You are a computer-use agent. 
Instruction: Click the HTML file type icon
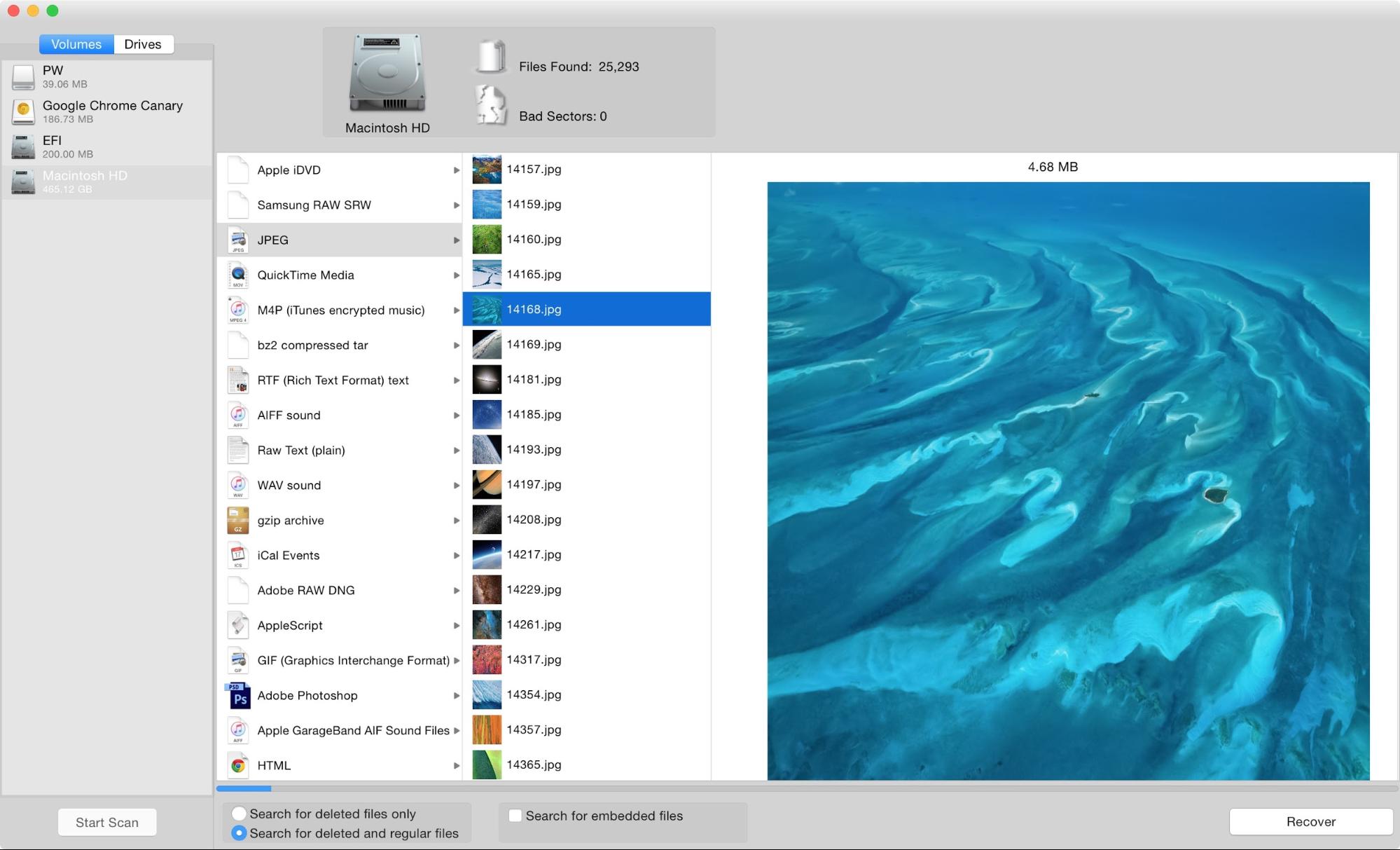click(238, 764)
